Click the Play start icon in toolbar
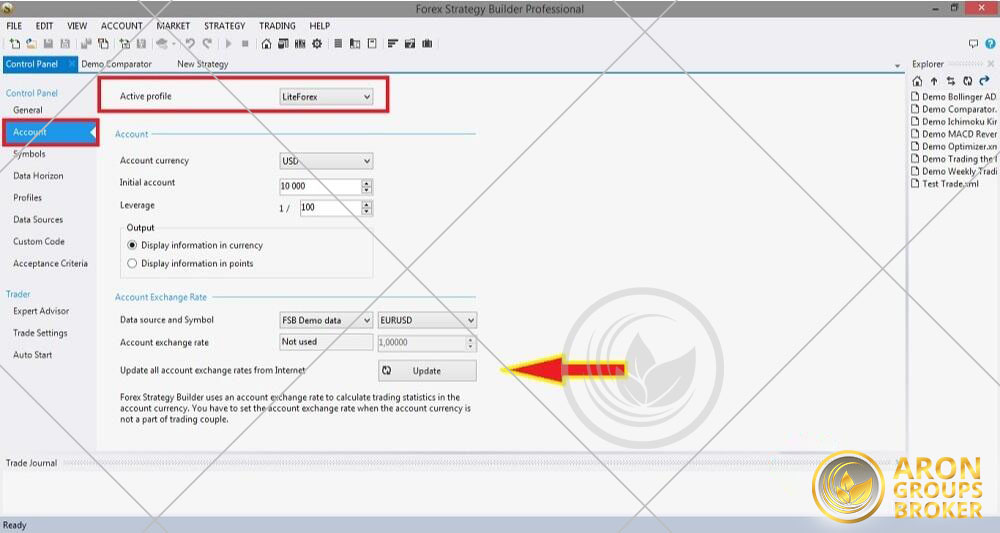This screenshot has height=533, width=1000. (228, 43)
